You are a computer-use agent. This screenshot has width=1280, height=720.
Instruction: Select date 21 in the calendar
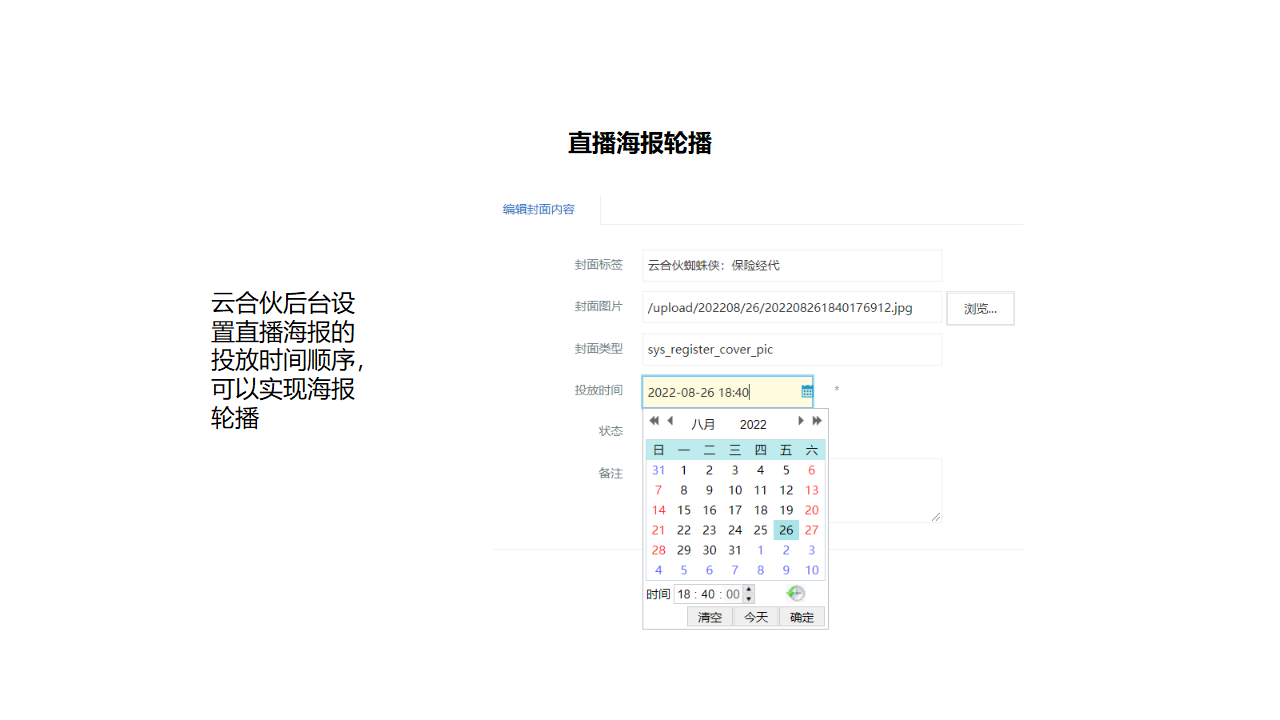tap(658, 530)
